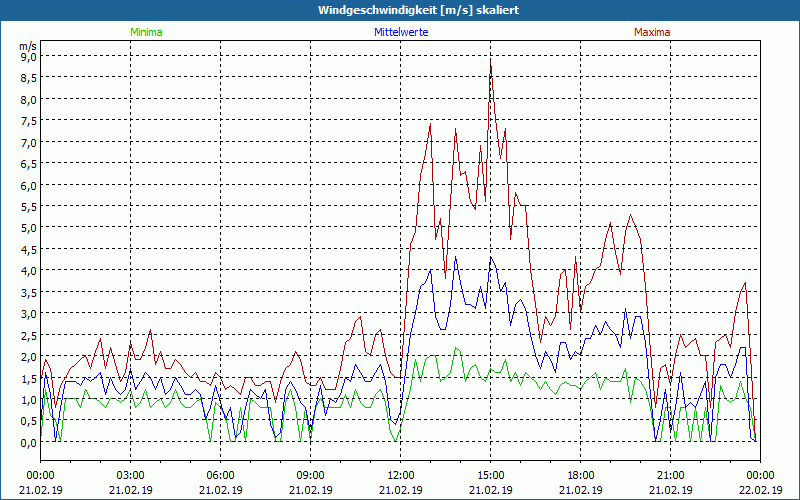The height and width of the screenshot is (500, 800).
Task: Click the 5,0 y-axis value
Action: point(28,228)
